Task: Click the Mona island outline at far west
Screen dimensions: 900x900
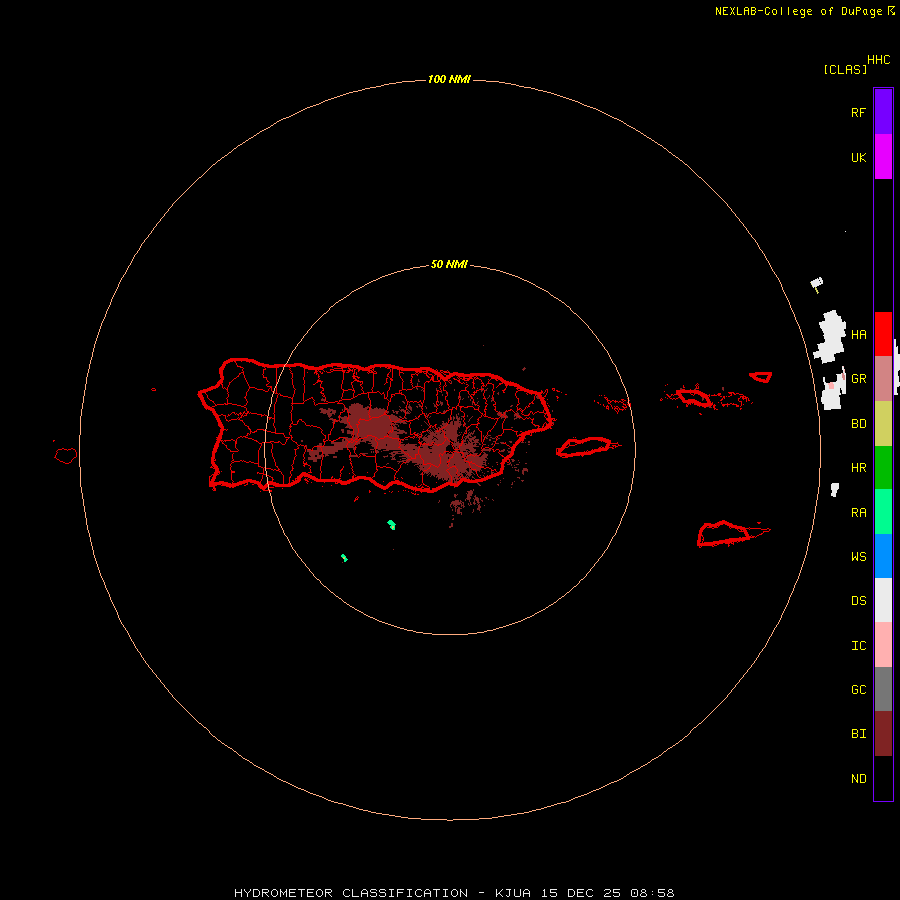Action: [66, 456]
